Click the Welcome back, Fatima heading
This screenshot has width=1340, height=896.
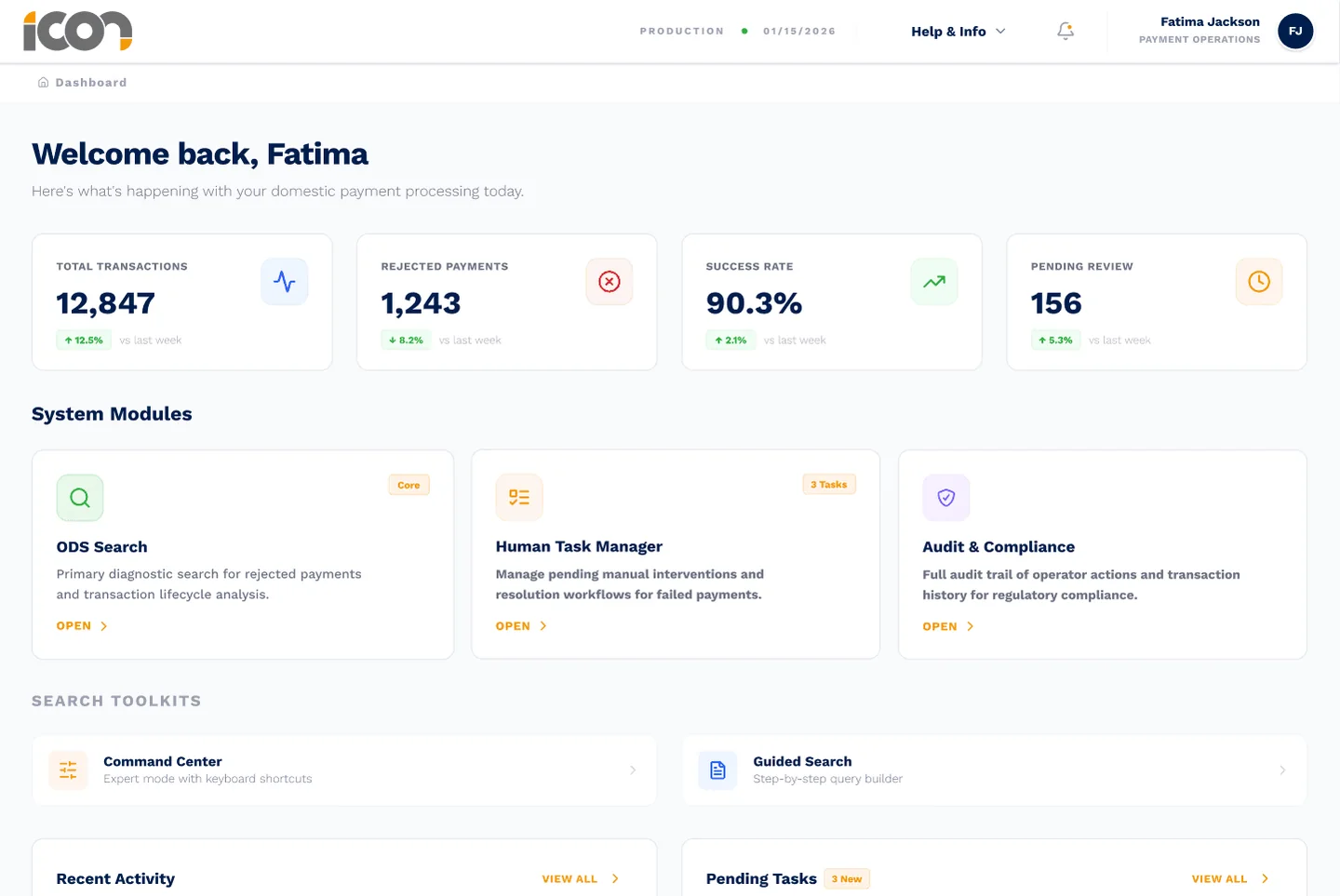200,154
